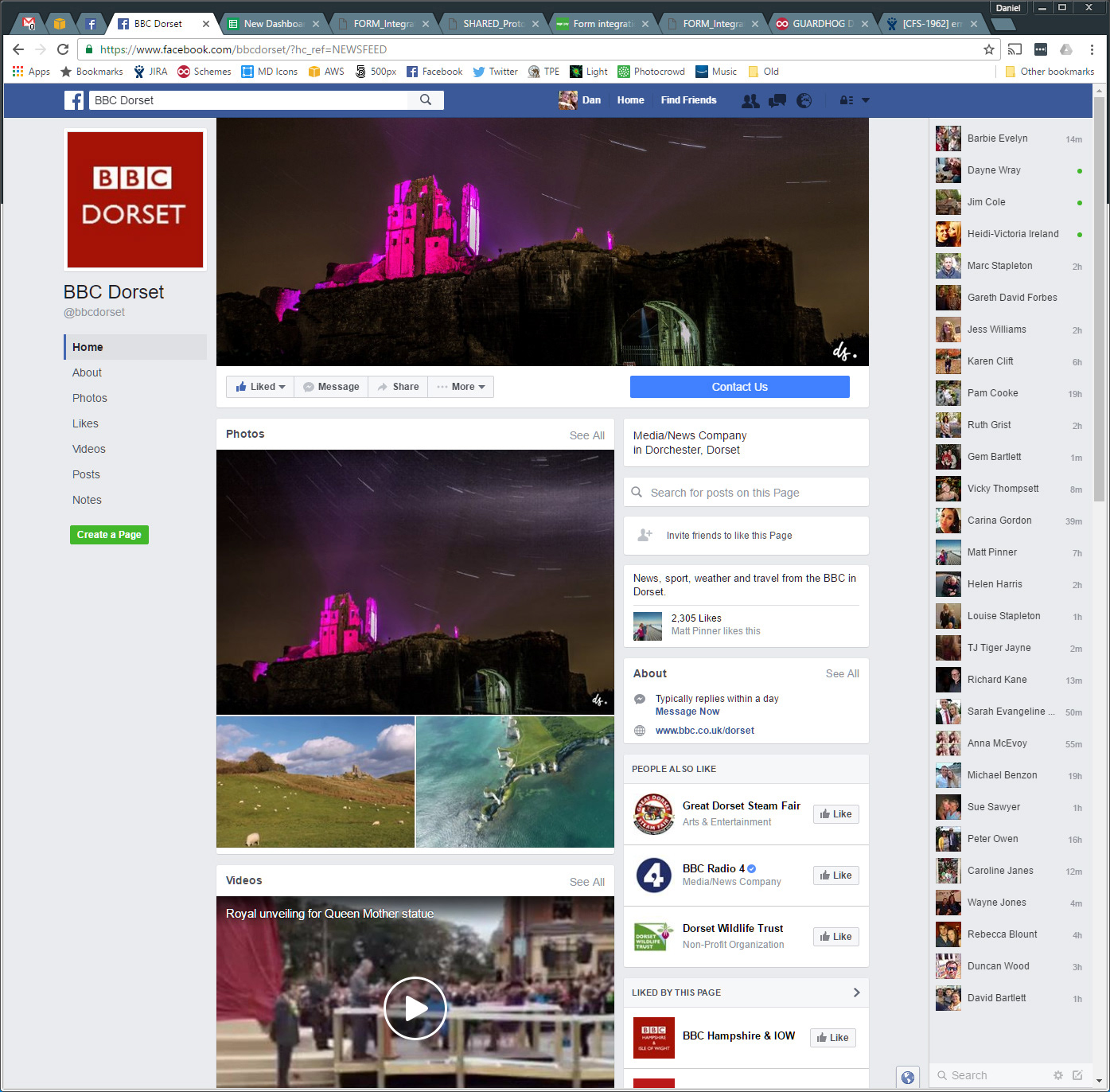This screenshot has width=1110, height=1092.
Task: Open Other bookmarks folder
Action: 1050,72
